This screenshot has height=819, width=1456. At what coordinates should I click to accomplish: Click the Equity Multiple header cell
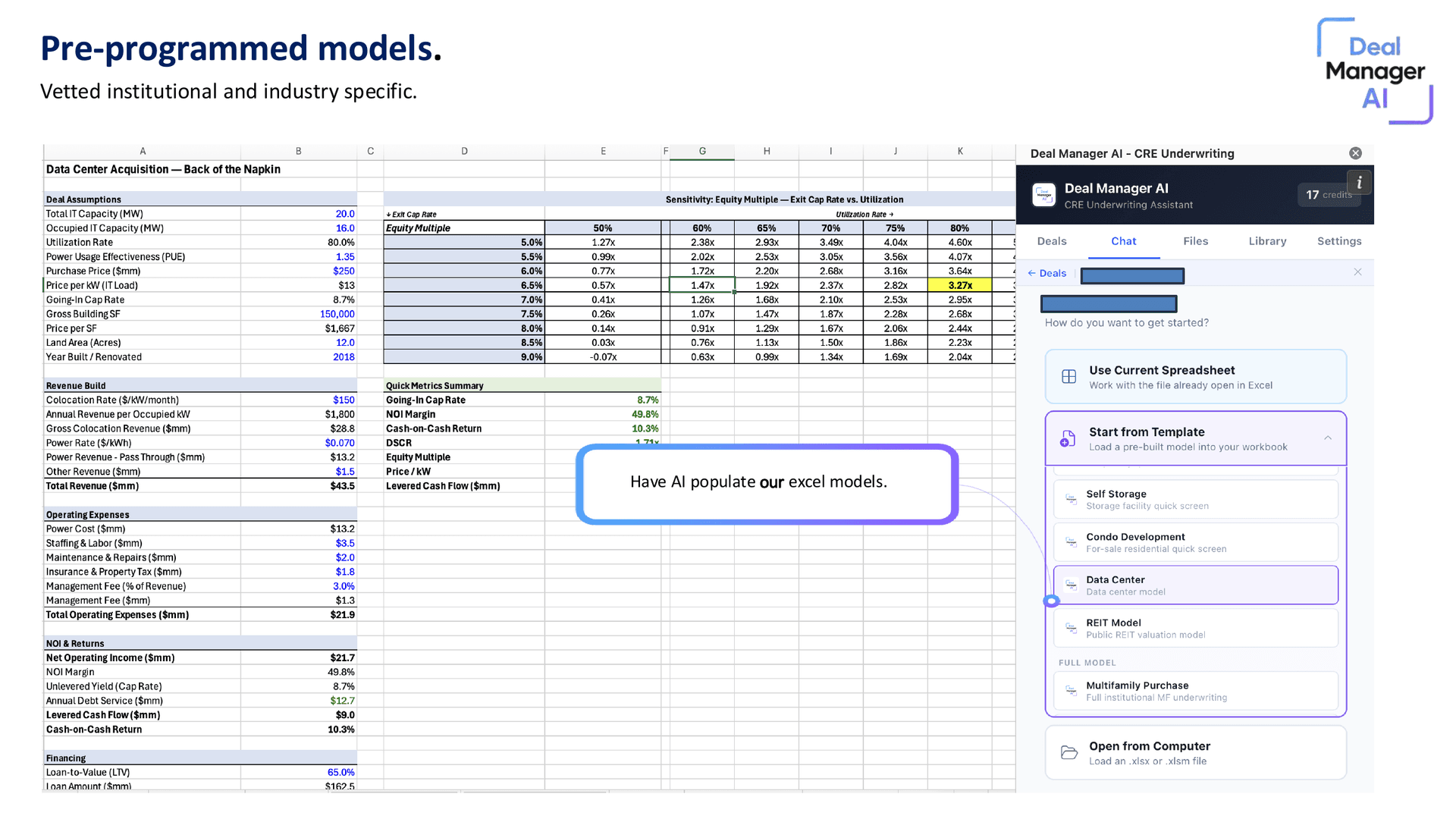pyautogui.click(x=464, y=228)
